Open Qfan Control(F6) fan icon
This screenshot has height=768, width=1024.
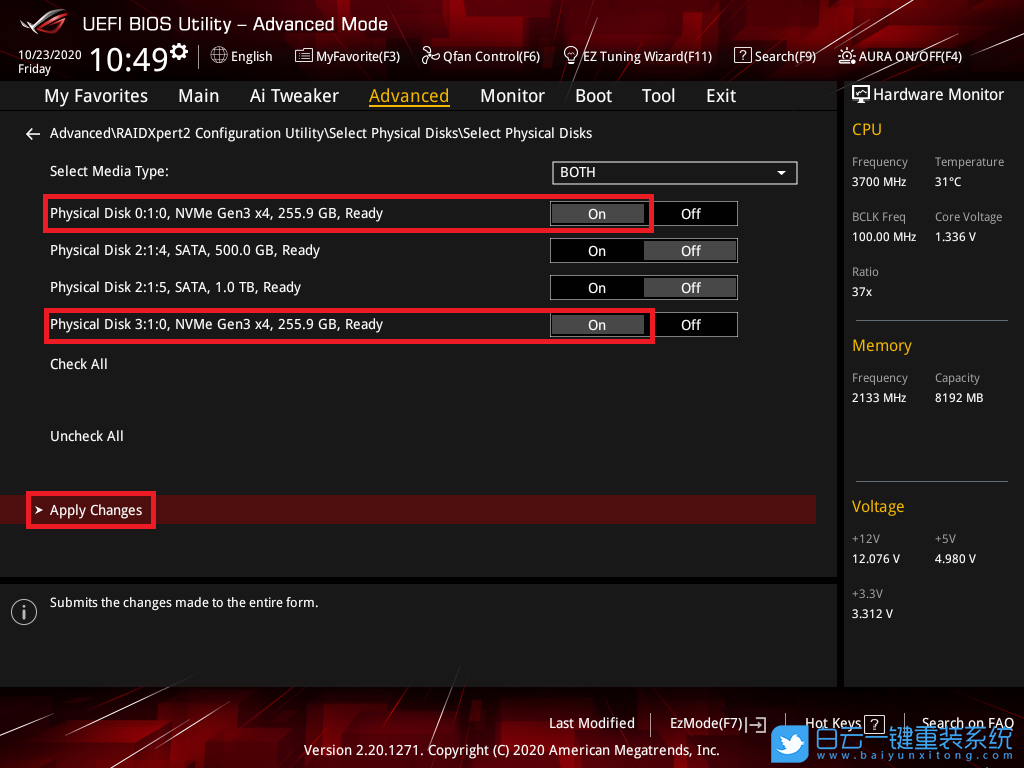(430, 56)
